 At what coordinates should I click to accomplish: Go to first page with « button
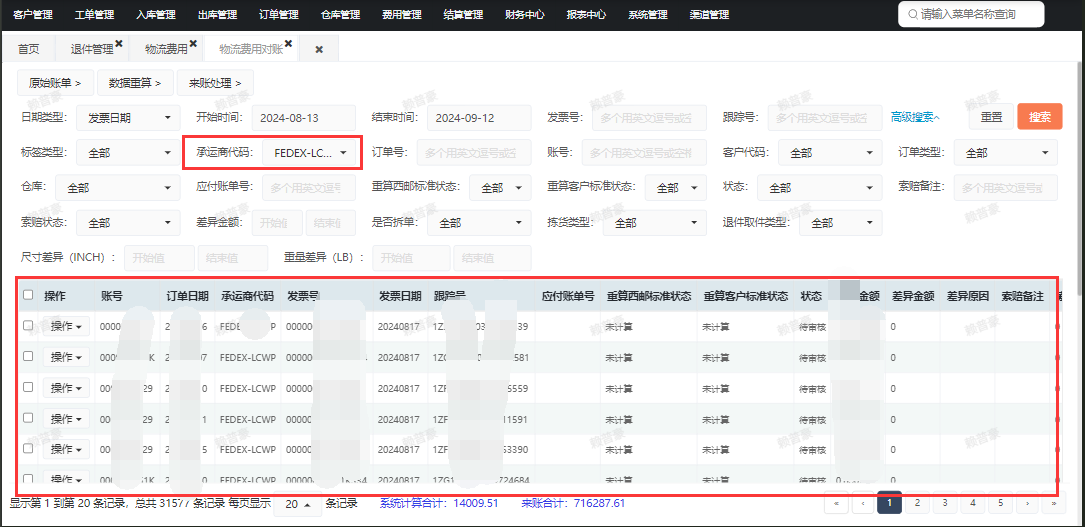pos(837,503)
